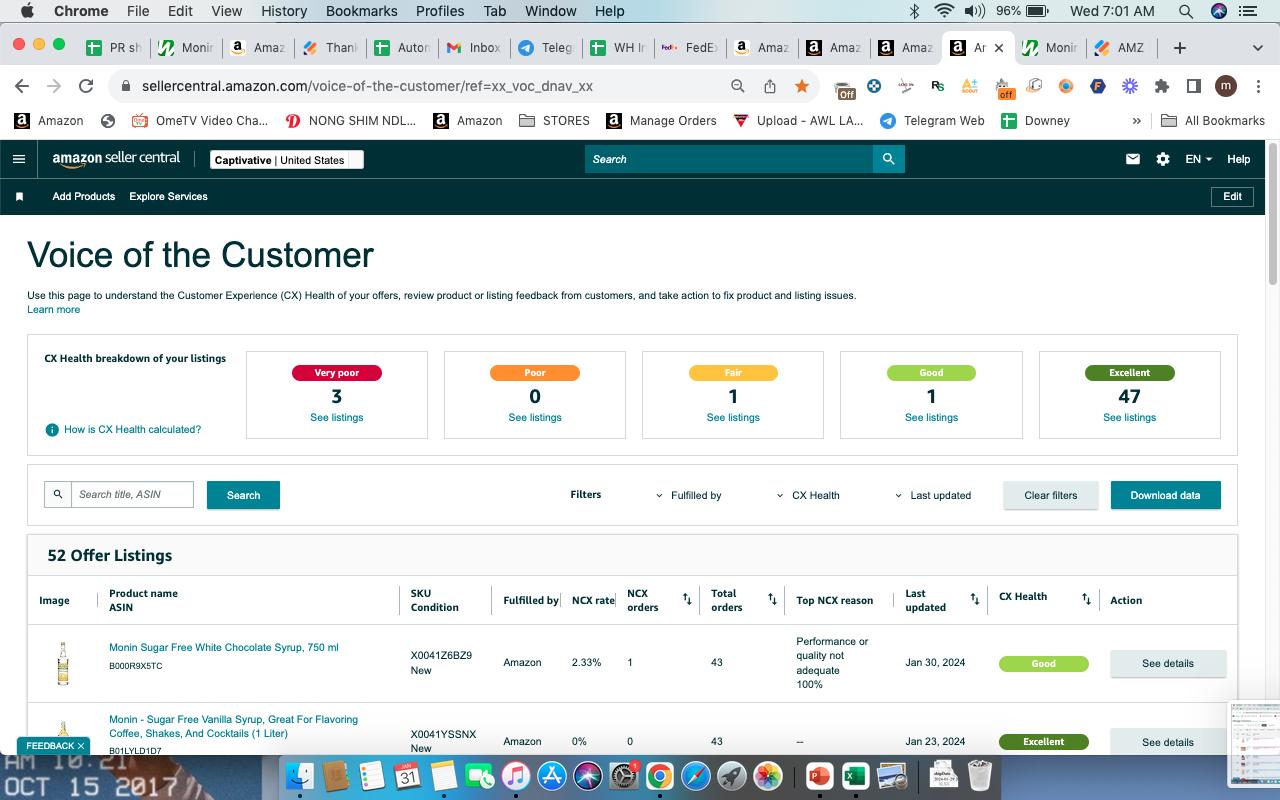Open the All Bookmarks folder
The height and width of the screenshot is (800, 1280).
[x=1213, y=120]
